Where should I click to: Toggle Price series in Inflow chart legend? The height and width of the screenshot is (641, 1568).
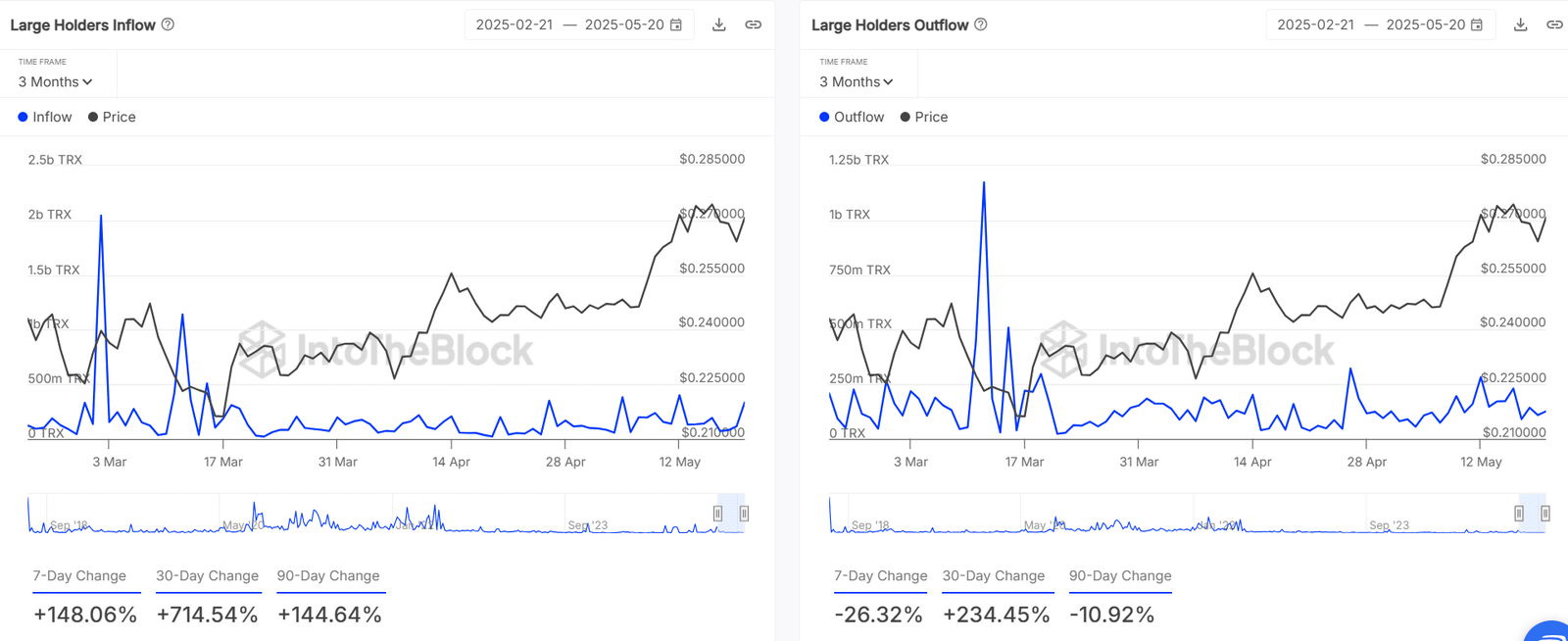(x=112, y=117)
